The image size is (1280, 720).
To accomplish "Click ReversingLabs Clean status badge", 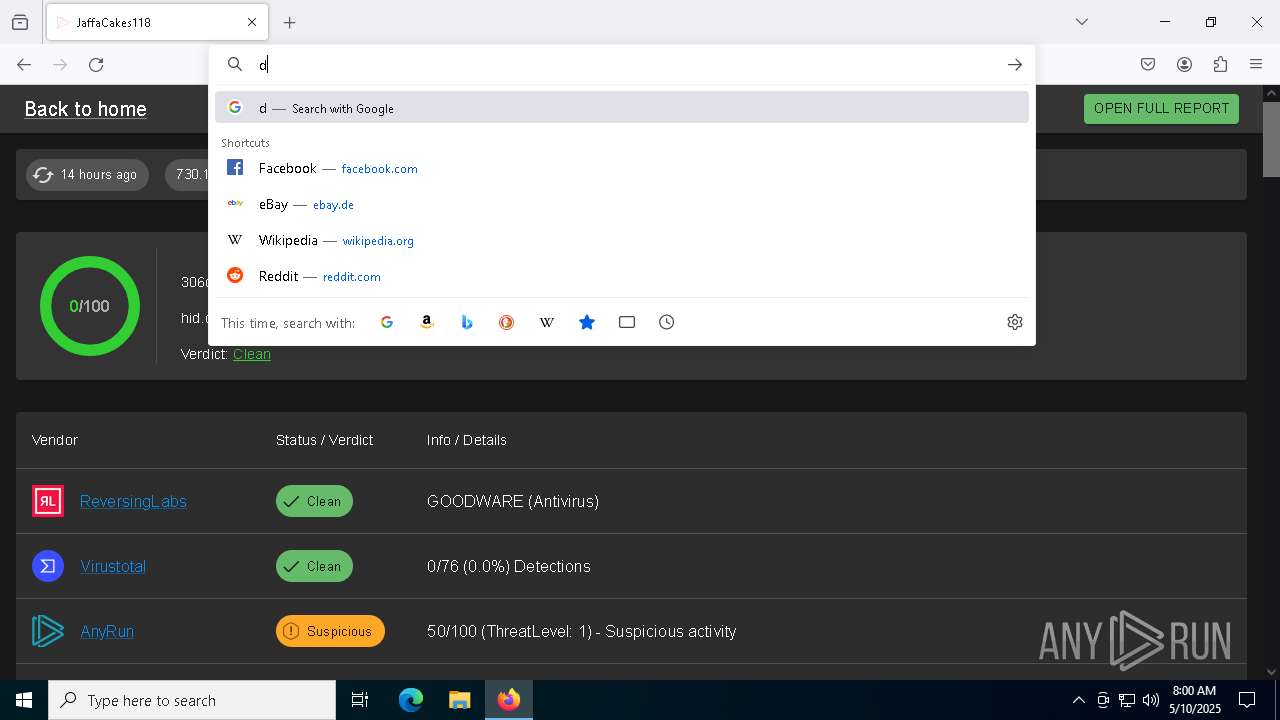I will tap(314, 501).
